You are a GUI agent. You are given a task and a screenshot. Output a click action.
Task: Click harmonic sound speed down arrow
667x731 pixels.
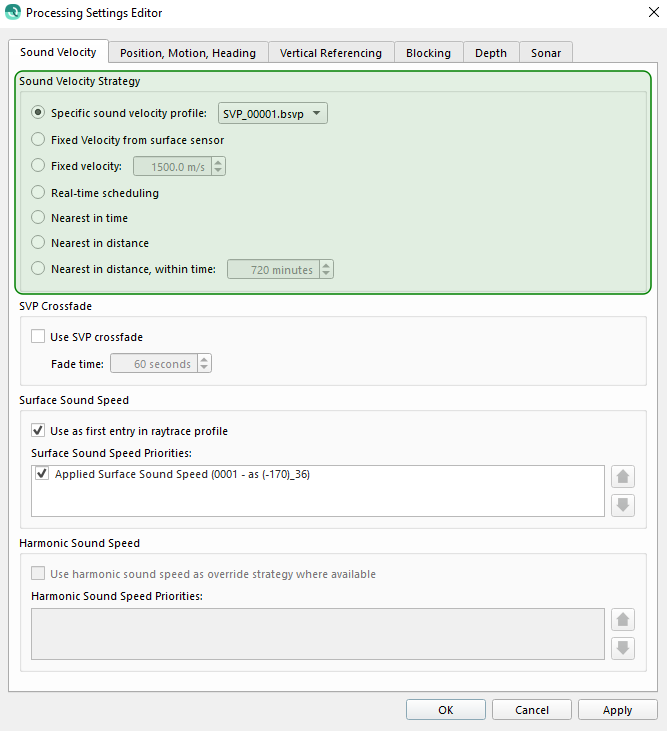pyautogui.click(x=623, y=647)
